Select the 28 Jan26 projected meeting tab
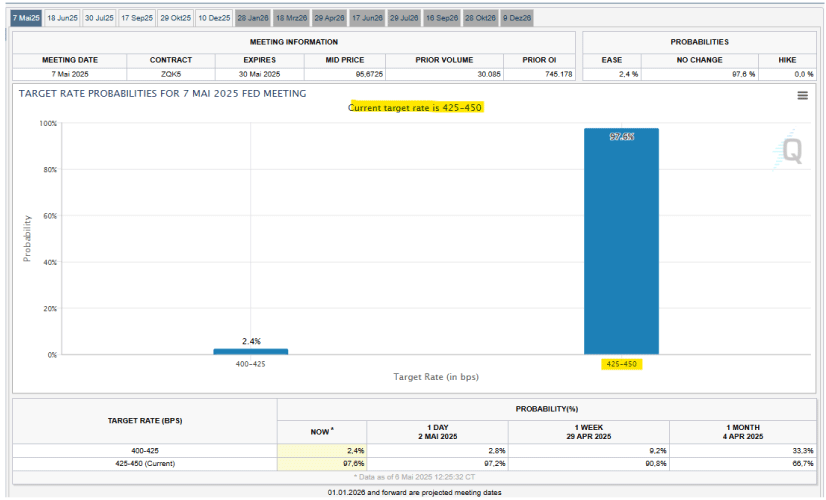826x500 pixels. tap(252, 18)
